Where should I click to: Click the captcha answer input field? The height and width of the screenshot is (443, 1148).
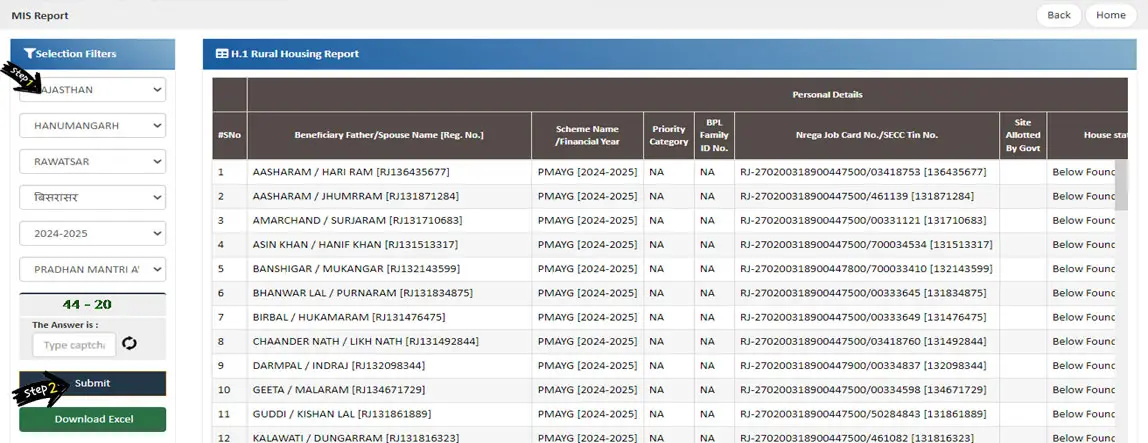(74, 345)
